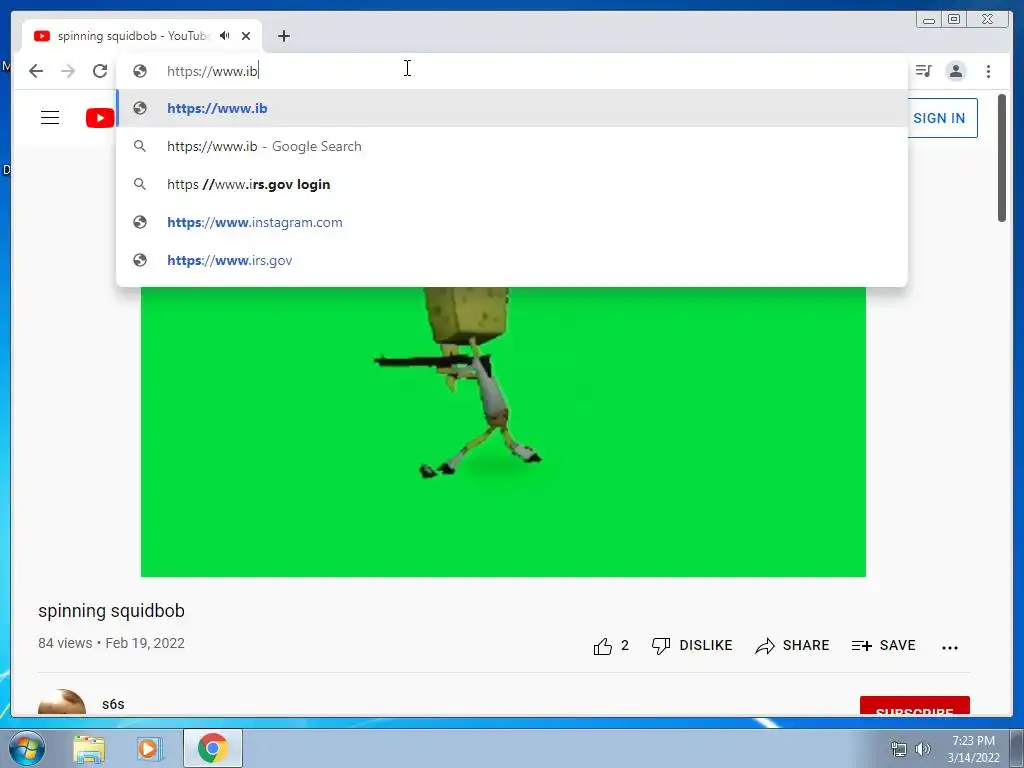Open the Chrome three-dot menu

click(988, 71)
